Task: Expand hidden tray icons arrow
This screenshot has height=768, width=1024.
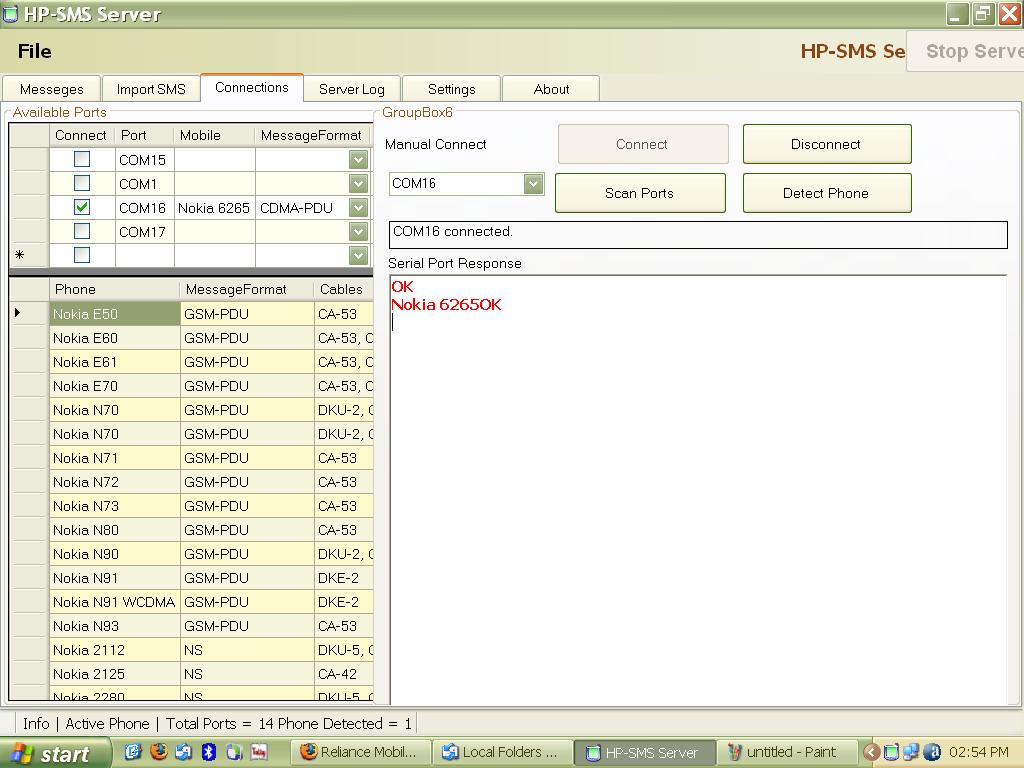Action: tap(871, 752)
